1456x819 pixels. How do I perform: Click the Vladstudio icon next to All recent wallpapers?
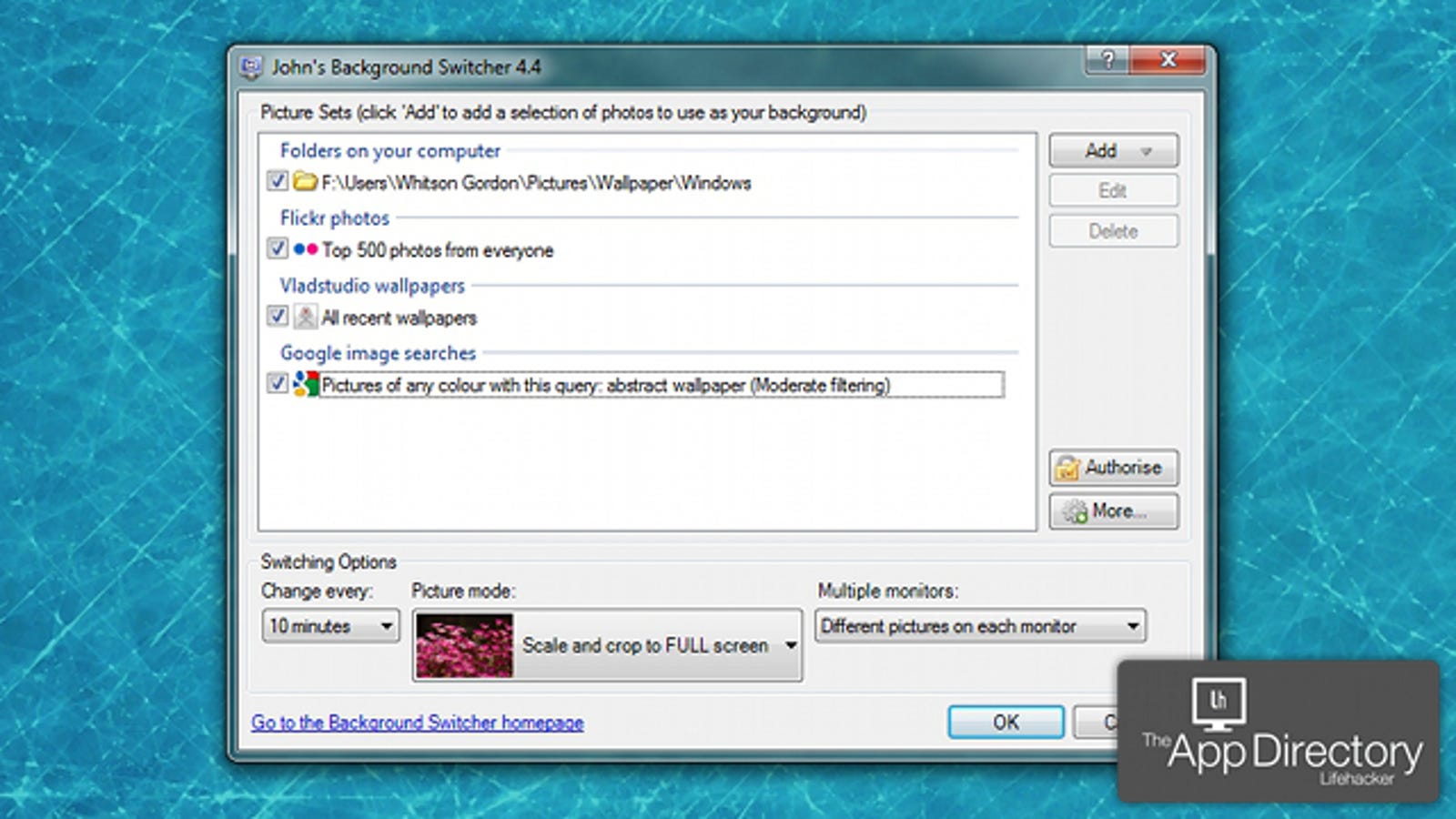(306, 316)
